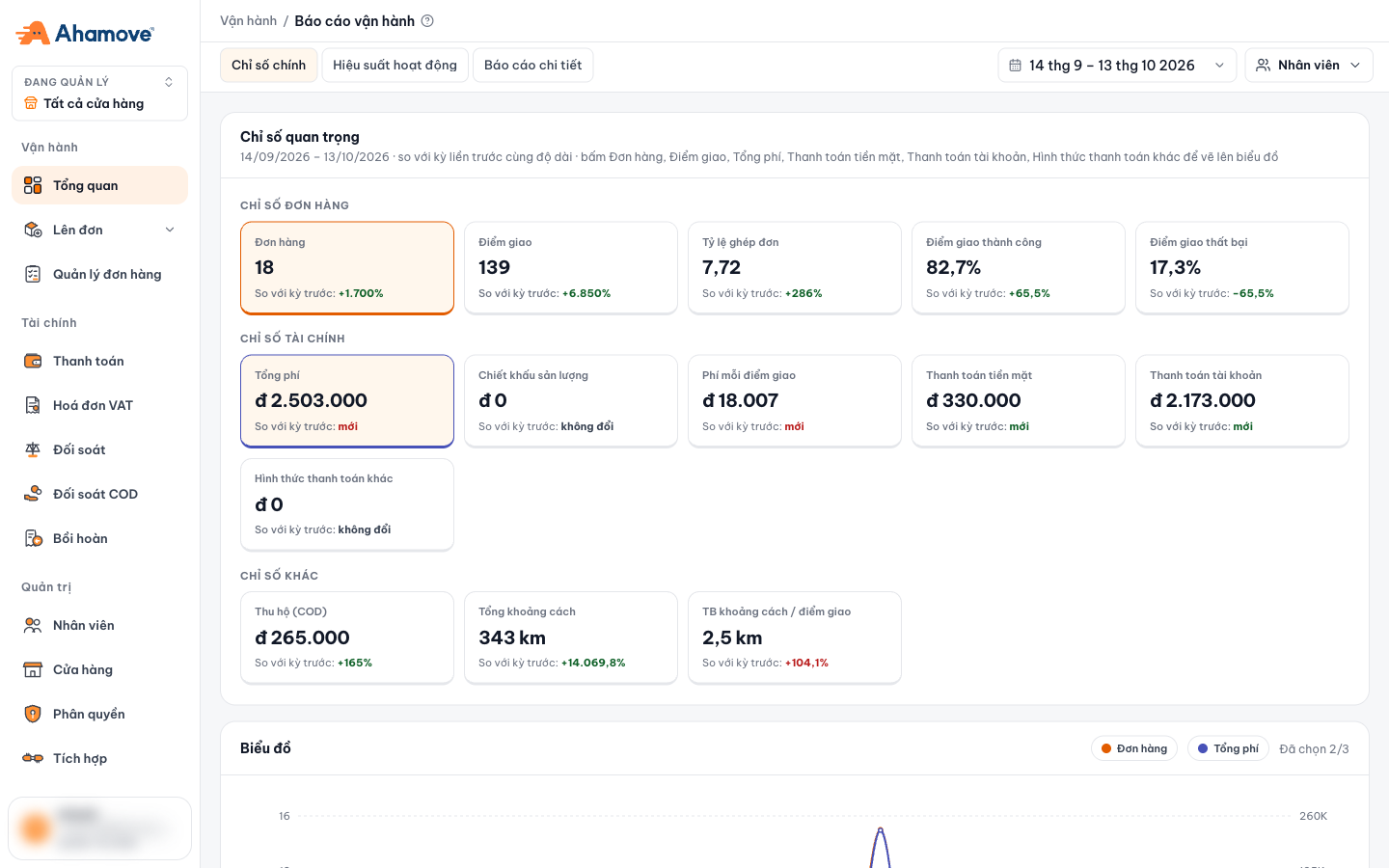Click the Phân quyền shield icon
This screenshot has width=1389, height=868.
coord(33,714)
